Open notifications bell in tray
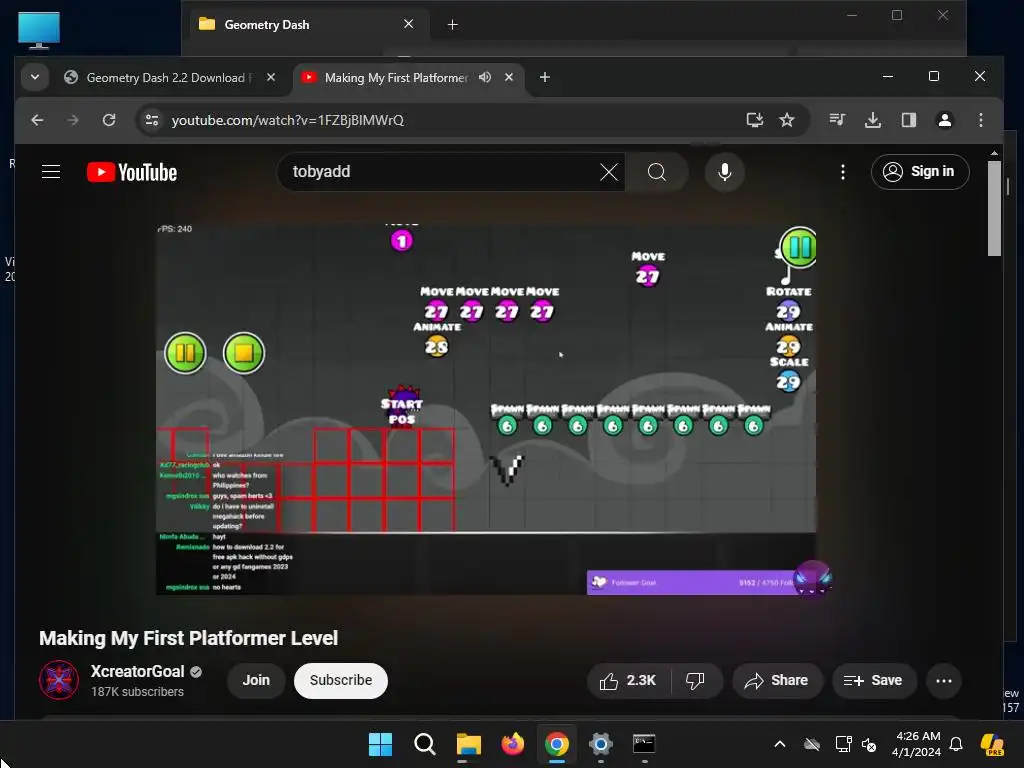 coord(956,744)
